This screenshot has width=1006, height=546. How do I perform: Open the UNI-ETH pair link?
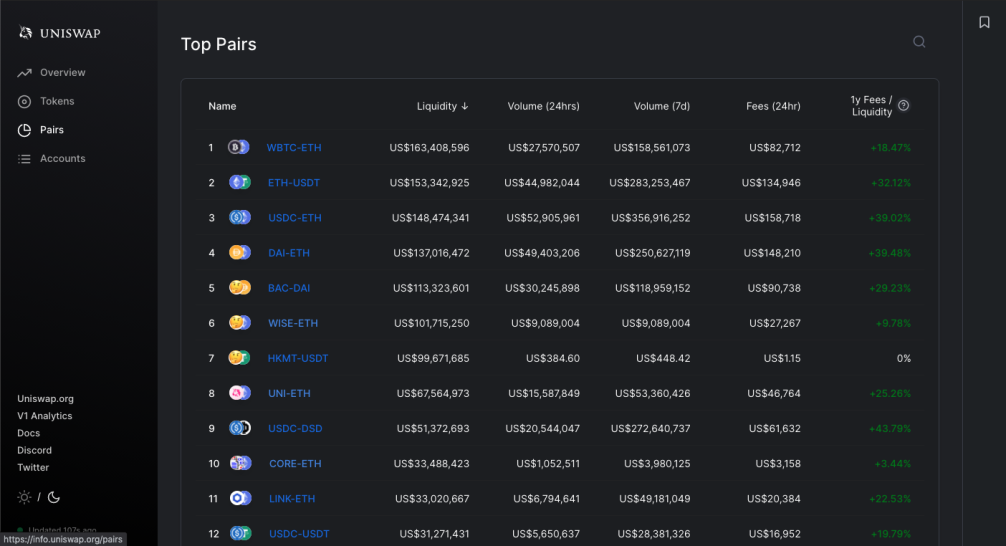pyautogui.click(x=289, y=393)
